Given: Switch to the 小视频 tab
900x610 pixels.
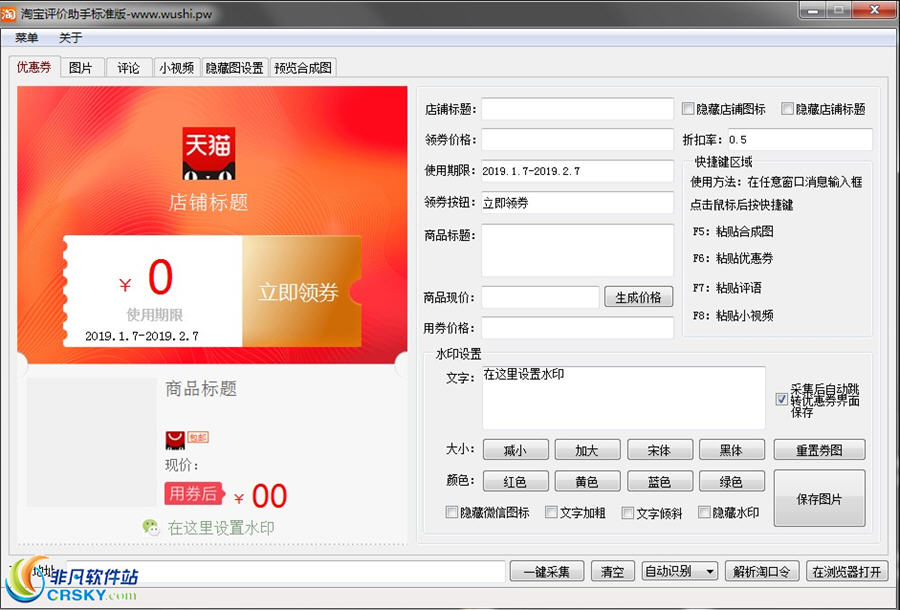Looking at the screenshot, I should tap(177, 68).
